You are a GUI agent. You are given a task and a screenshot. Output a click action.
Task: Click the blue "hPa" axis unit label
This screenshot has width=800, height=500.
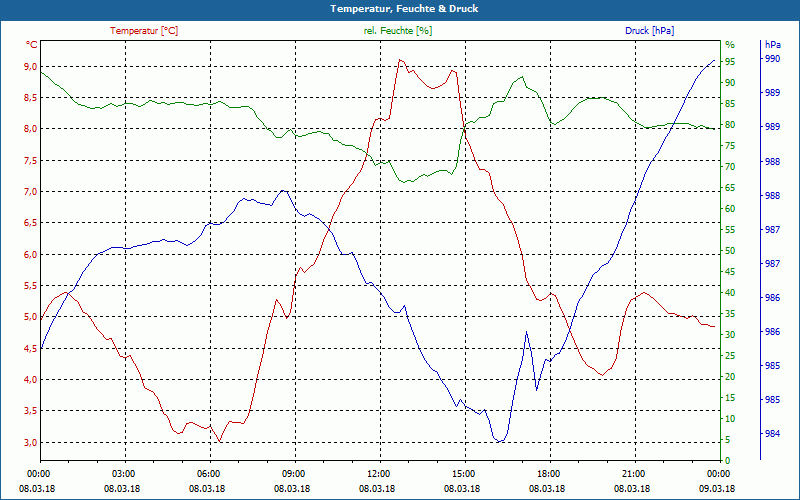point(773,45)
